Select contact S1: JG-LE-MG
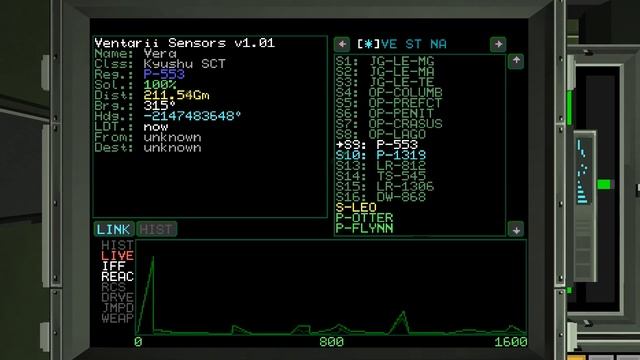Screen dimensions: 640x360 click(x=385, y=61)
